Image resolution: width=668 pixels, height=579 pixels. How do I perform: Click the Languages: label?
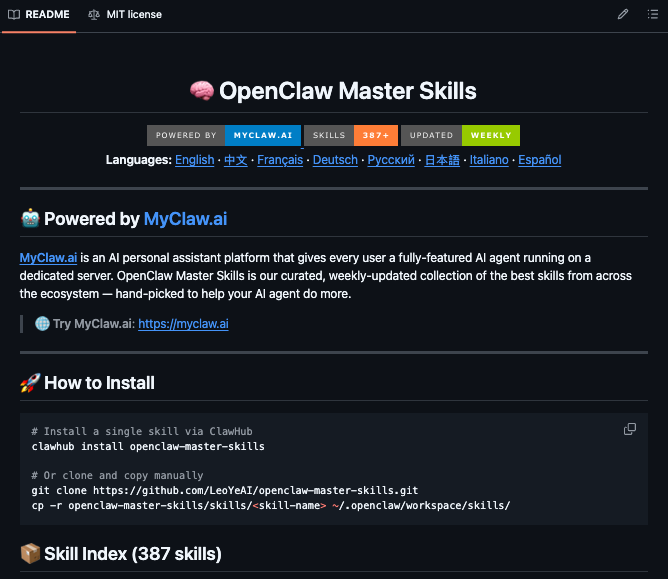(139, 160)
